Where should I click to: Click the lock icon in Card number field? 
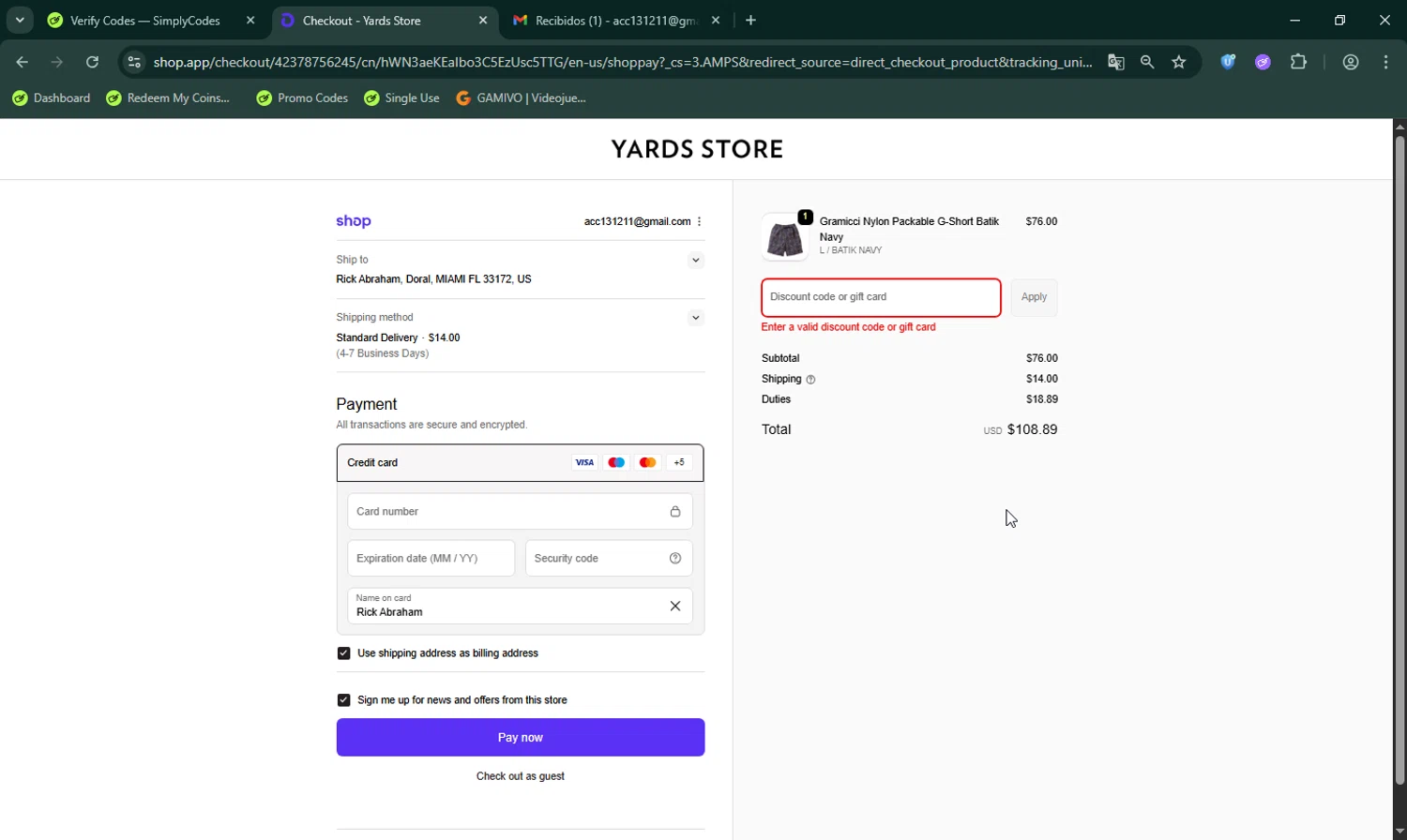click(x=674, y=512)
